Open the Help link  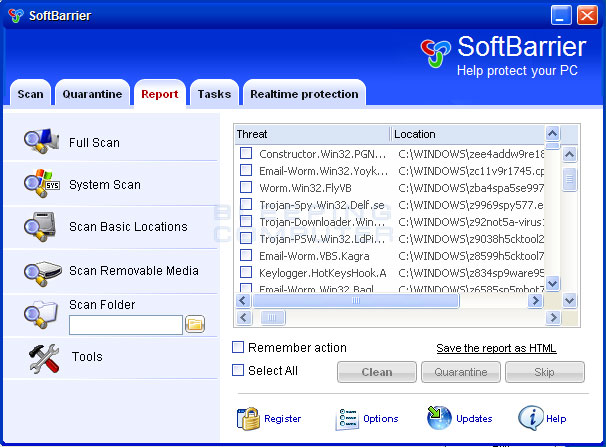point(556,419)
